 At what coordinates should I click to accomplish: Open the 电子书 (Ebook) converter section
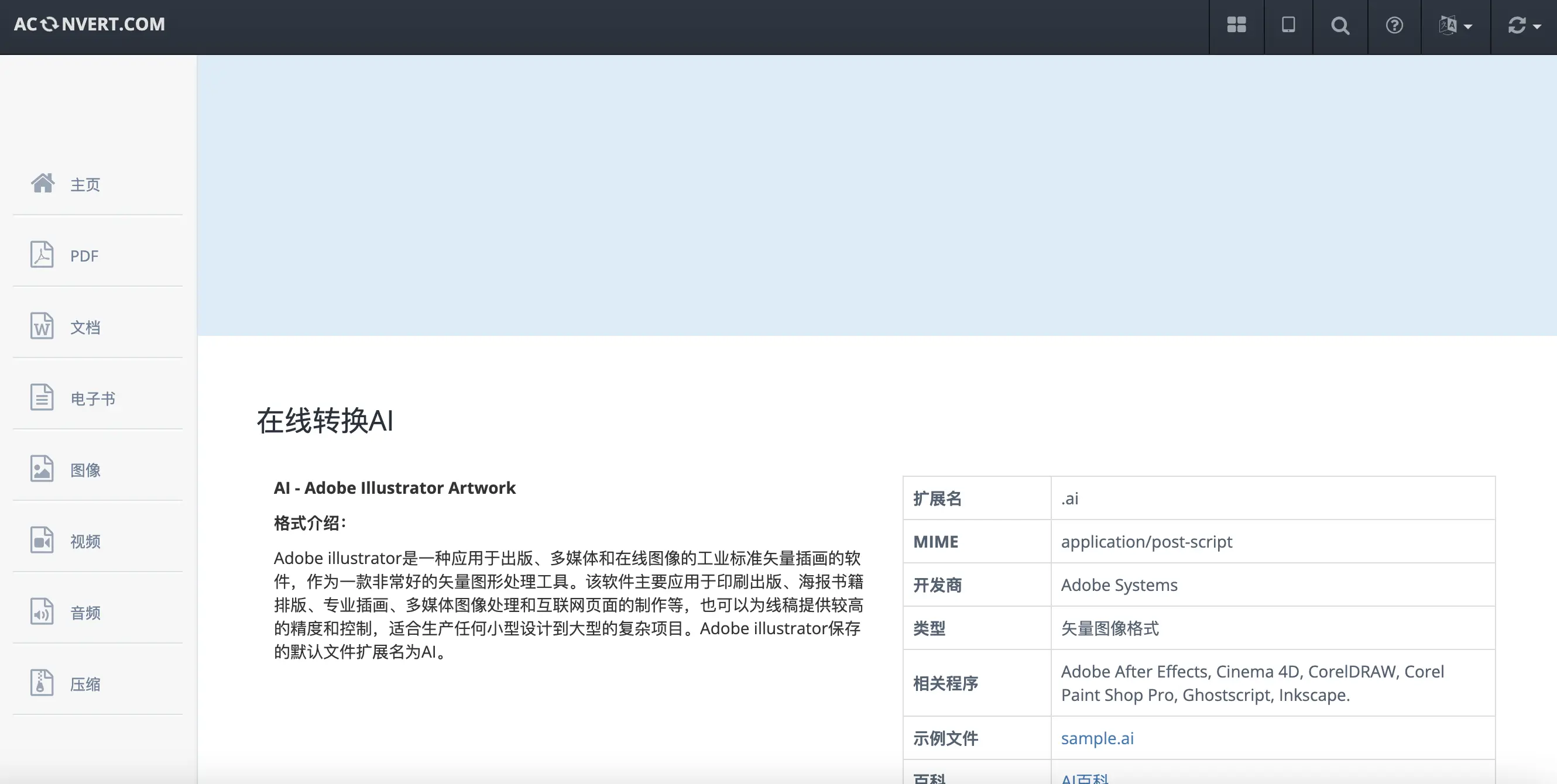point(92,398)
